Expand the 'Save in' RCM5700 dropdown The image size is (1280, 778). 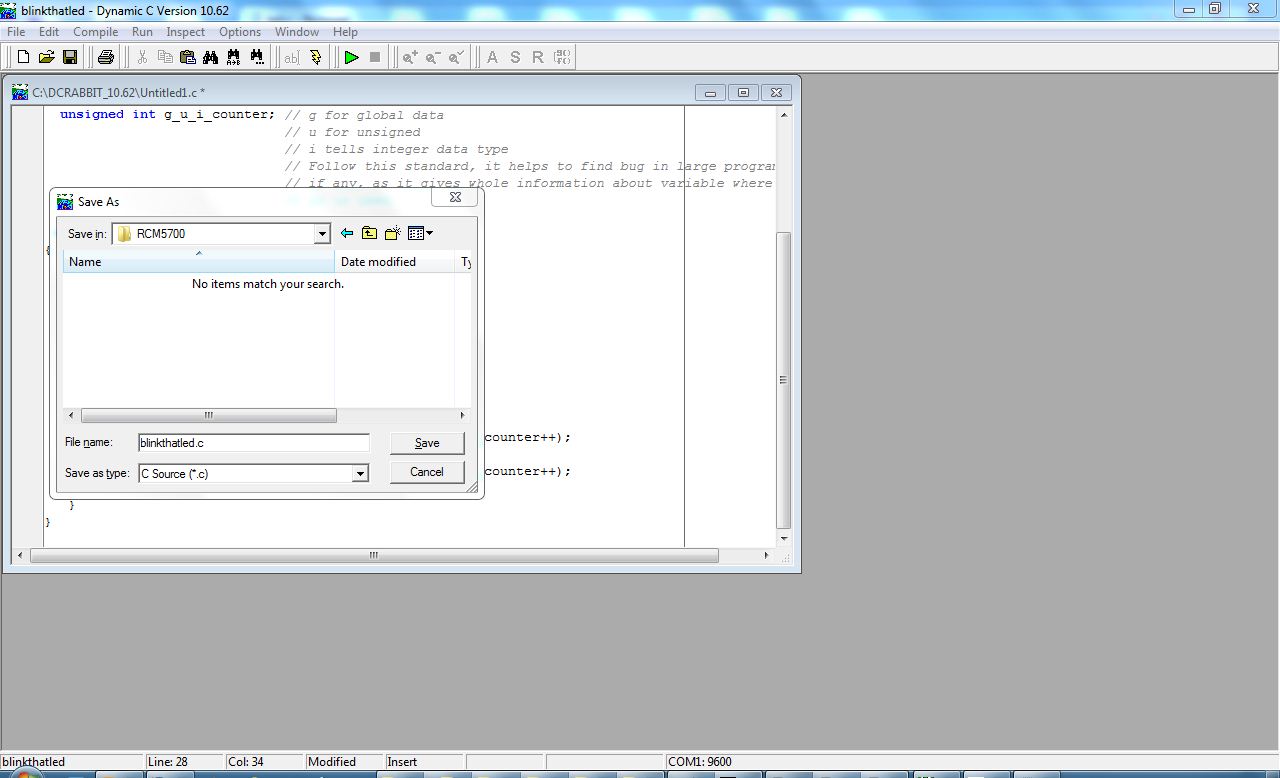322,234
